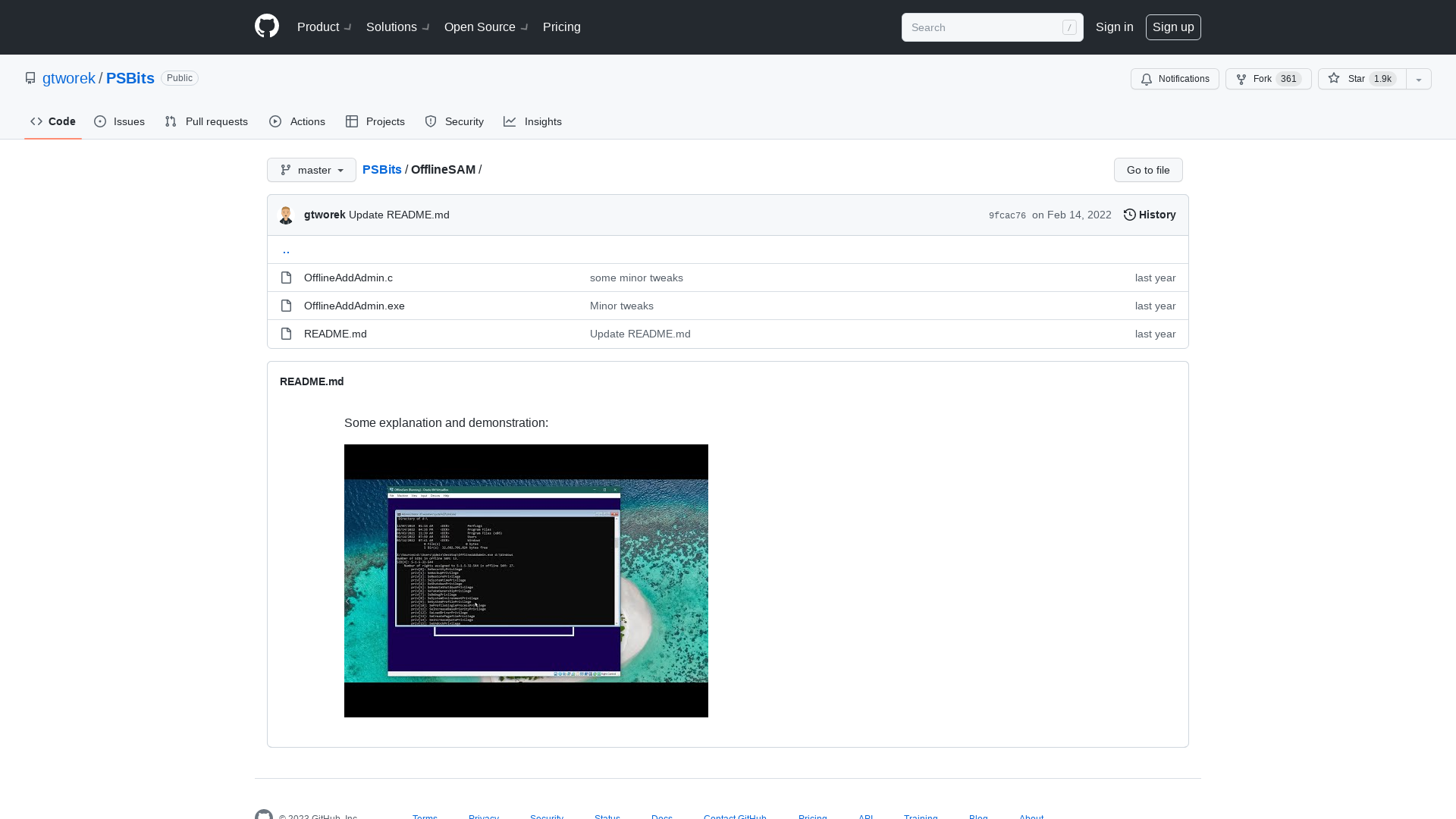
Task: Open 'some minor tweaks' commit message
Action: coord(636,278)
